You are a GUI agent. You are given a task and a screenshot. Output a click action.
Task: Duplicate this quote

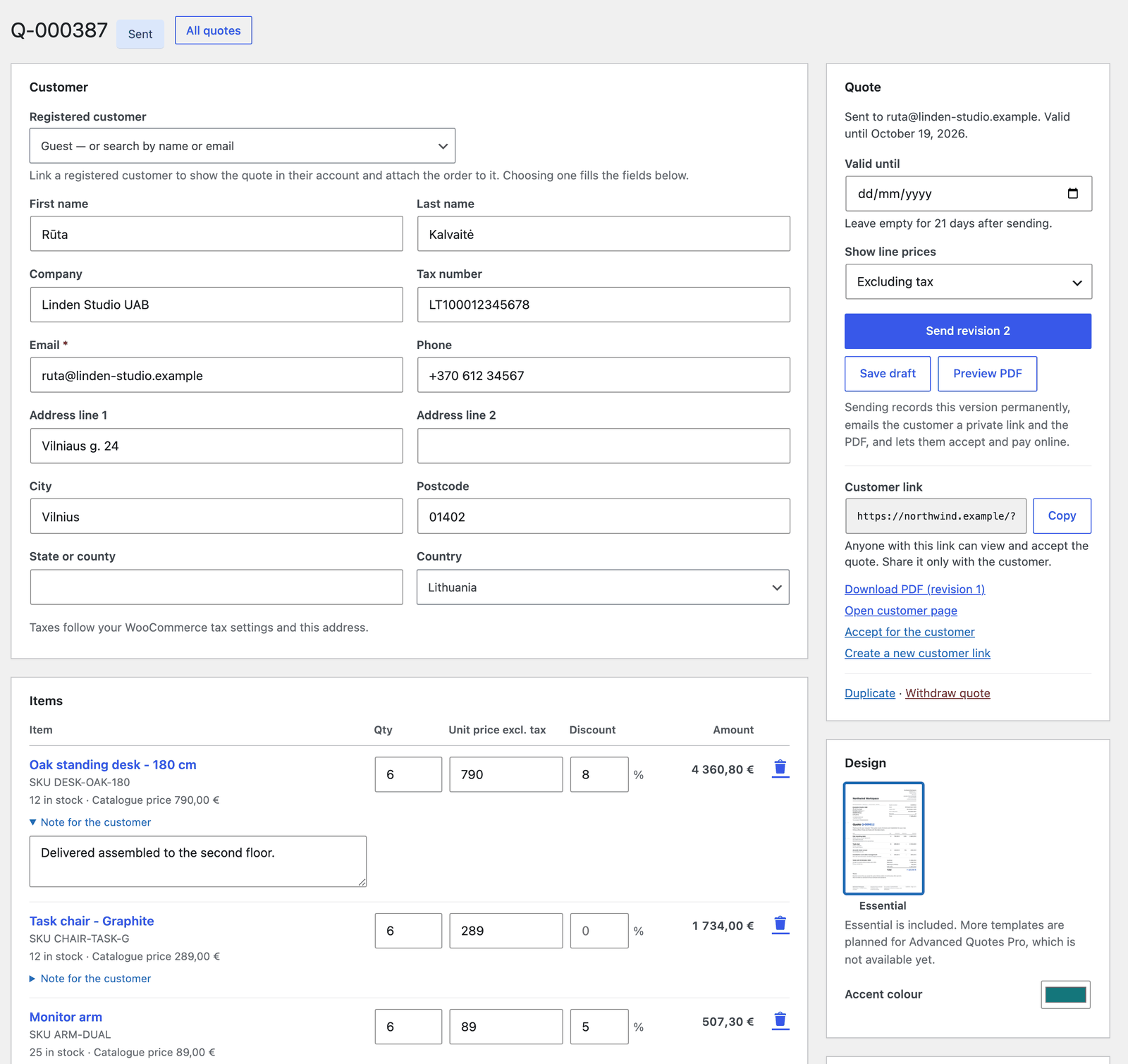[x=870, y=693]
